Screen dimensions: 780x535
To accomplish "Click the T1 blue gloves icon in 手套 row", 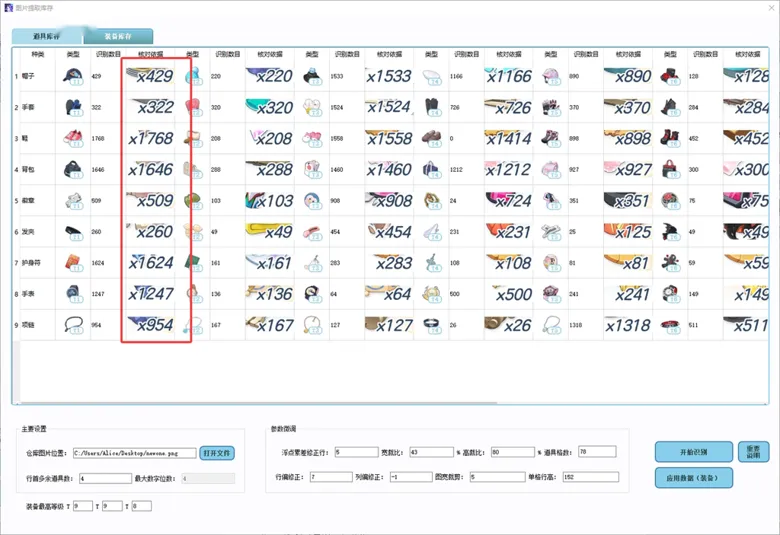I will 73,107.
